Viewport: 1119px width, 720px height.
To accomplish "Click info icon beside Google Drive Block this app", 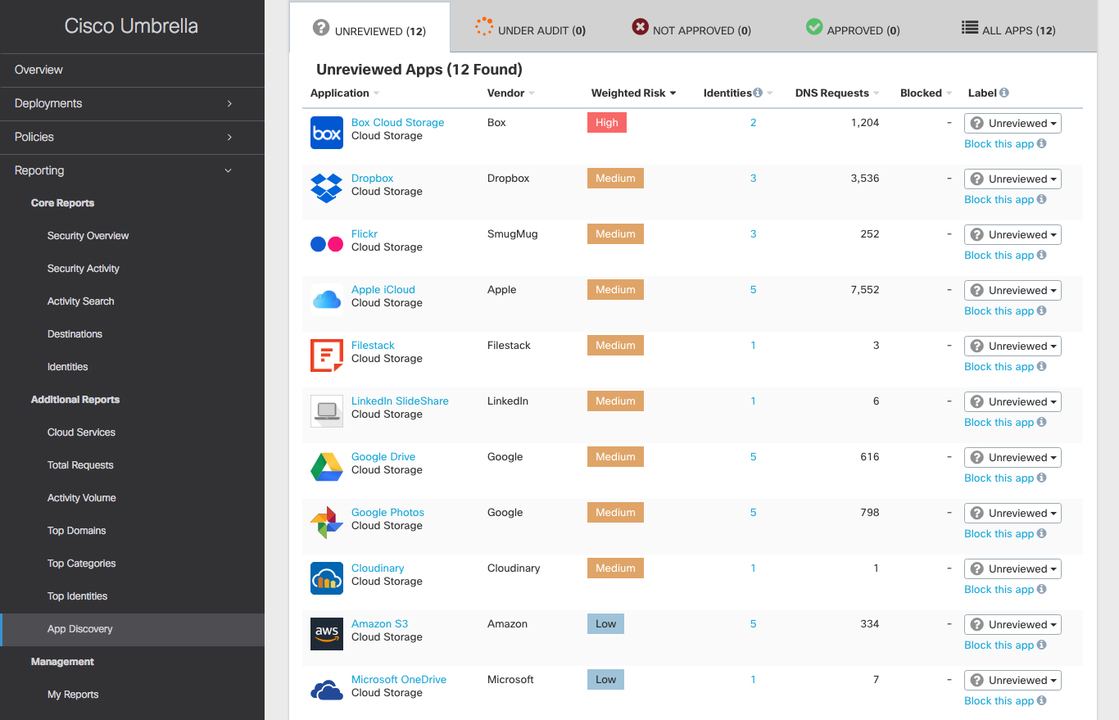I will point(1042,477).
